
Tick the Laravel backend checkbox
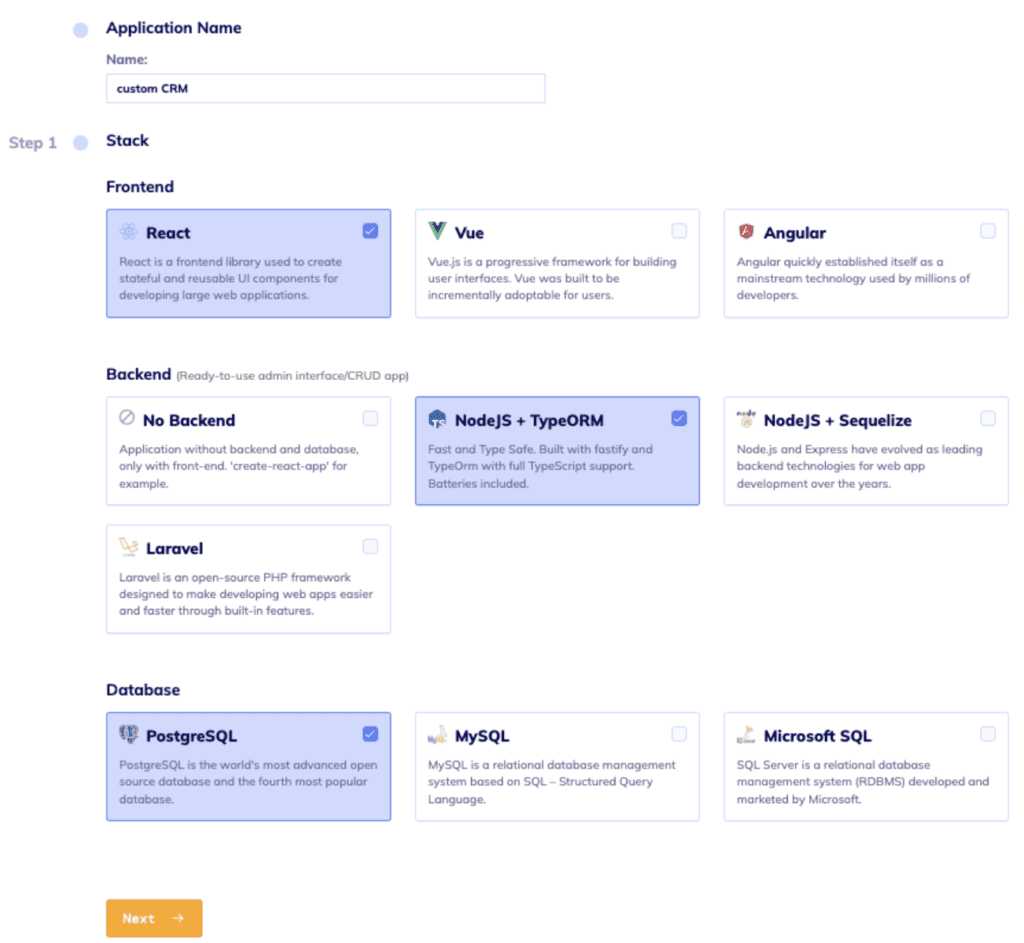pyautogui.click(x=370, y=546)
